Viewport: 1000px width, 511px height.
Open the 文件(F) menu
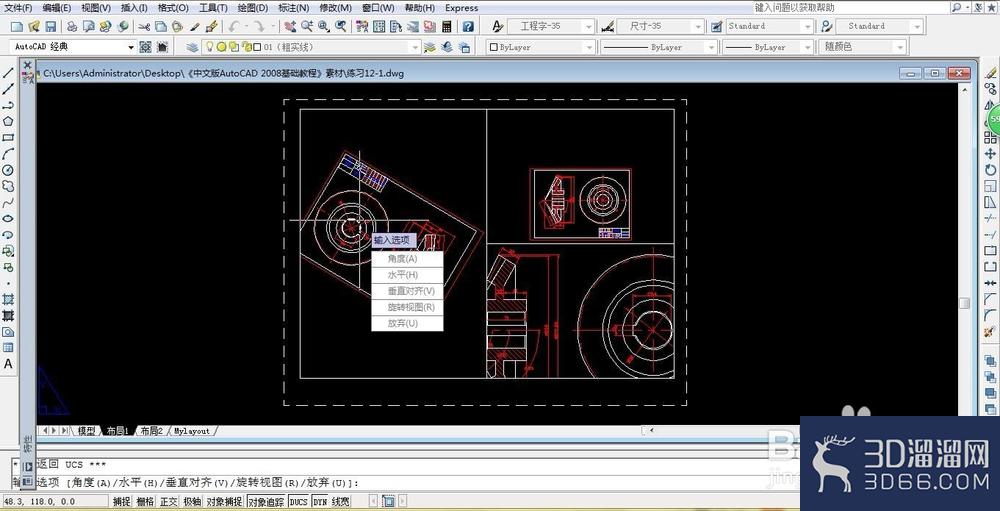point(18,8)
